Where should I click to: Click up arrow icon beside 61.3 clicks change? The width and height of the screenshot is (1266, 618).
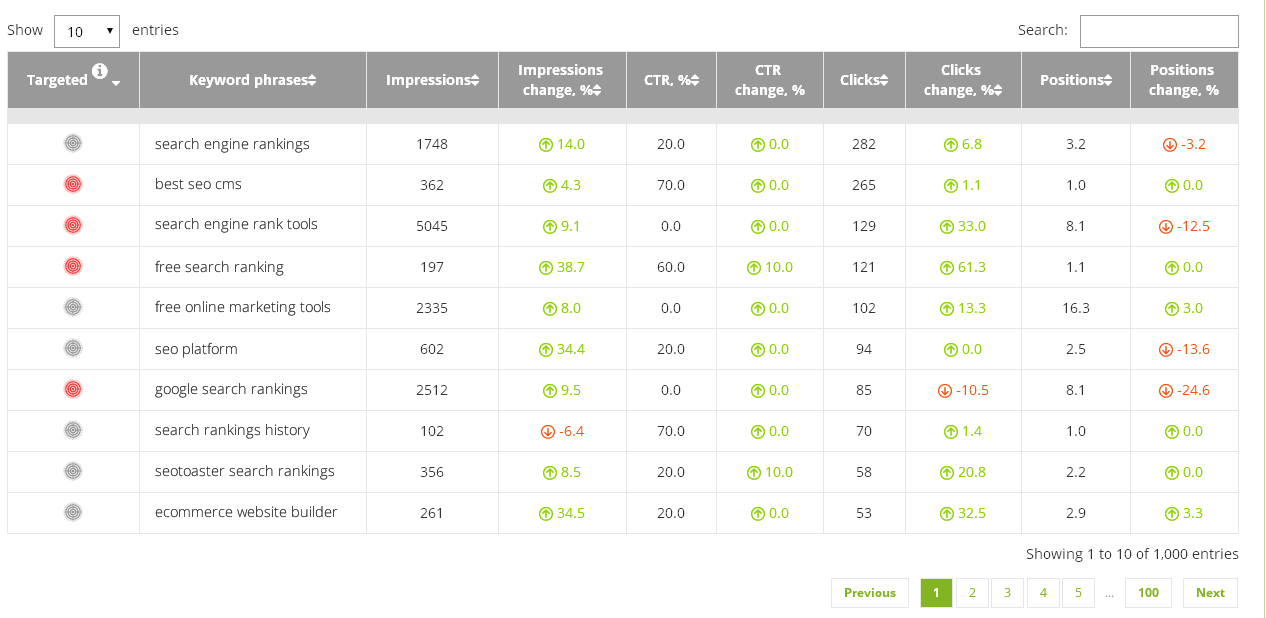tap(946, 268)
